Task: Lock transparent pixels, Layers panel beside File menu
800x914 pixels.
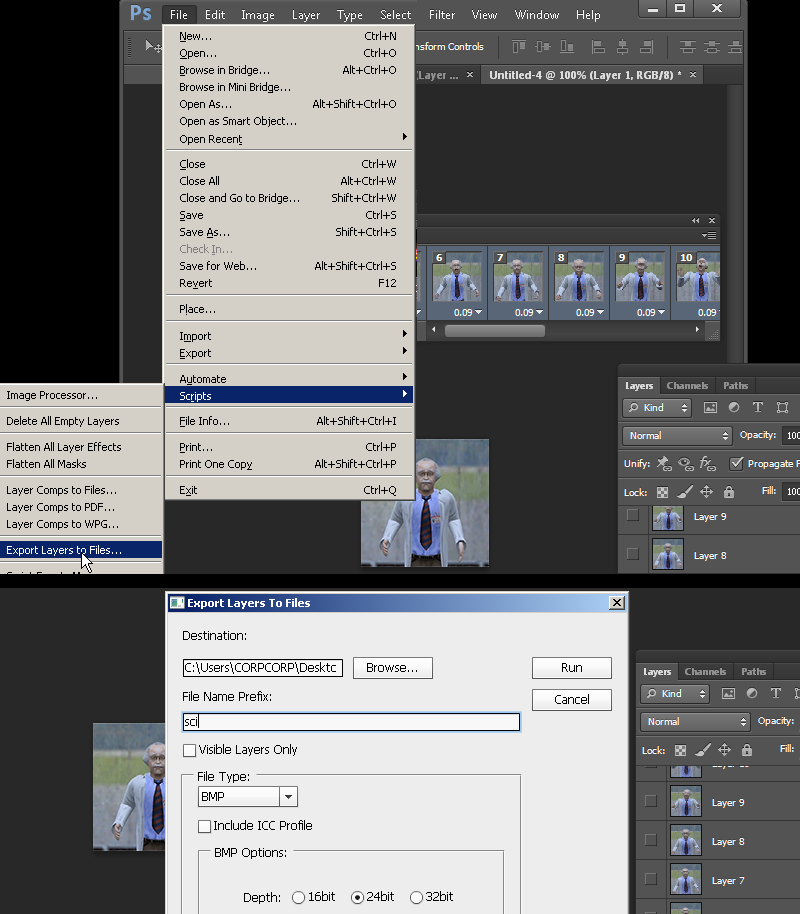Action: point(662,493)
